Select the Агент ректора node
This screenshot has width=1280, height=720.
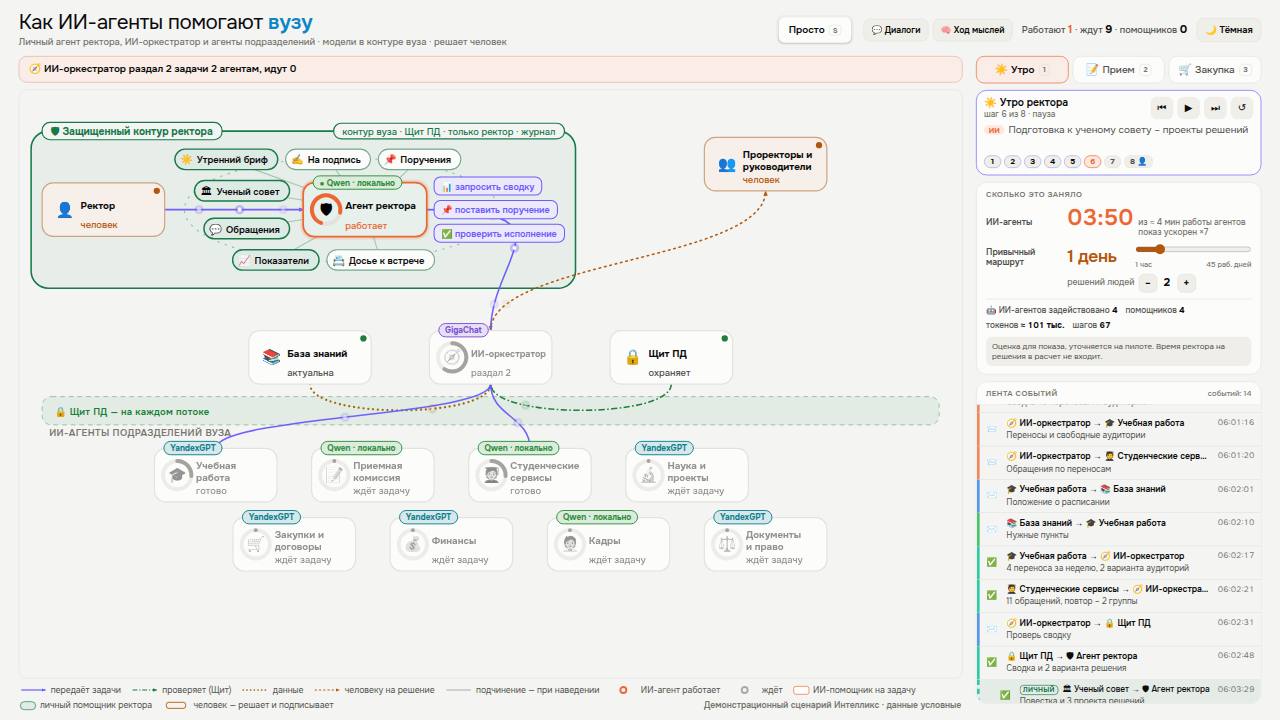[365, 209]
